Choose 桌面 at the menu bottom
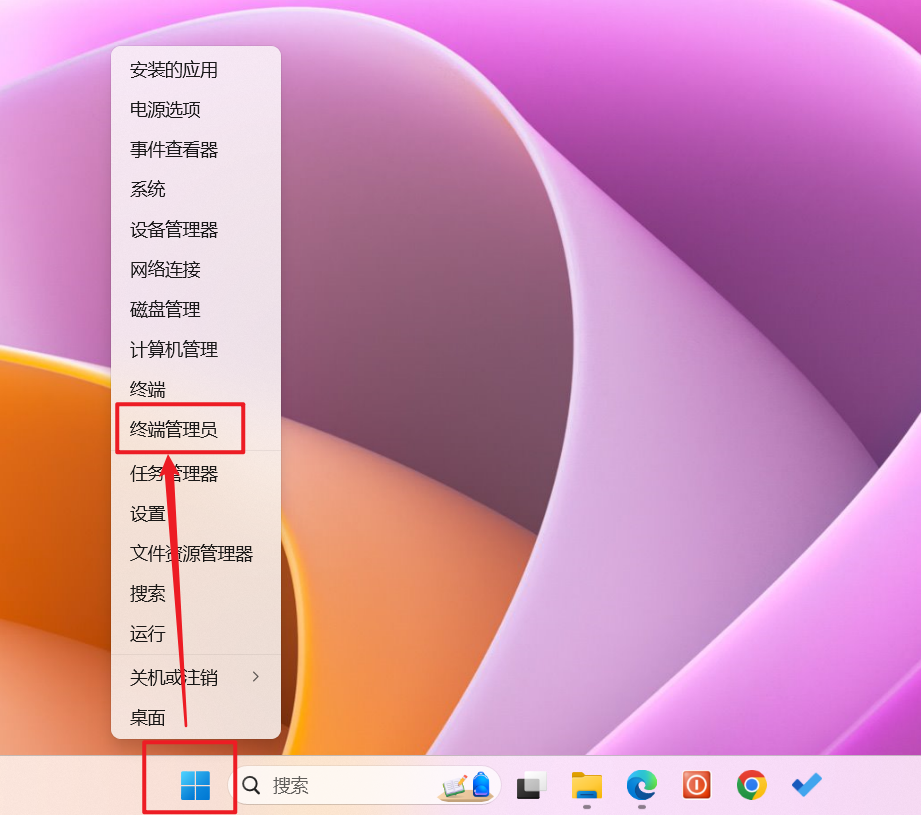921x815 pixels. coord(196,718)
